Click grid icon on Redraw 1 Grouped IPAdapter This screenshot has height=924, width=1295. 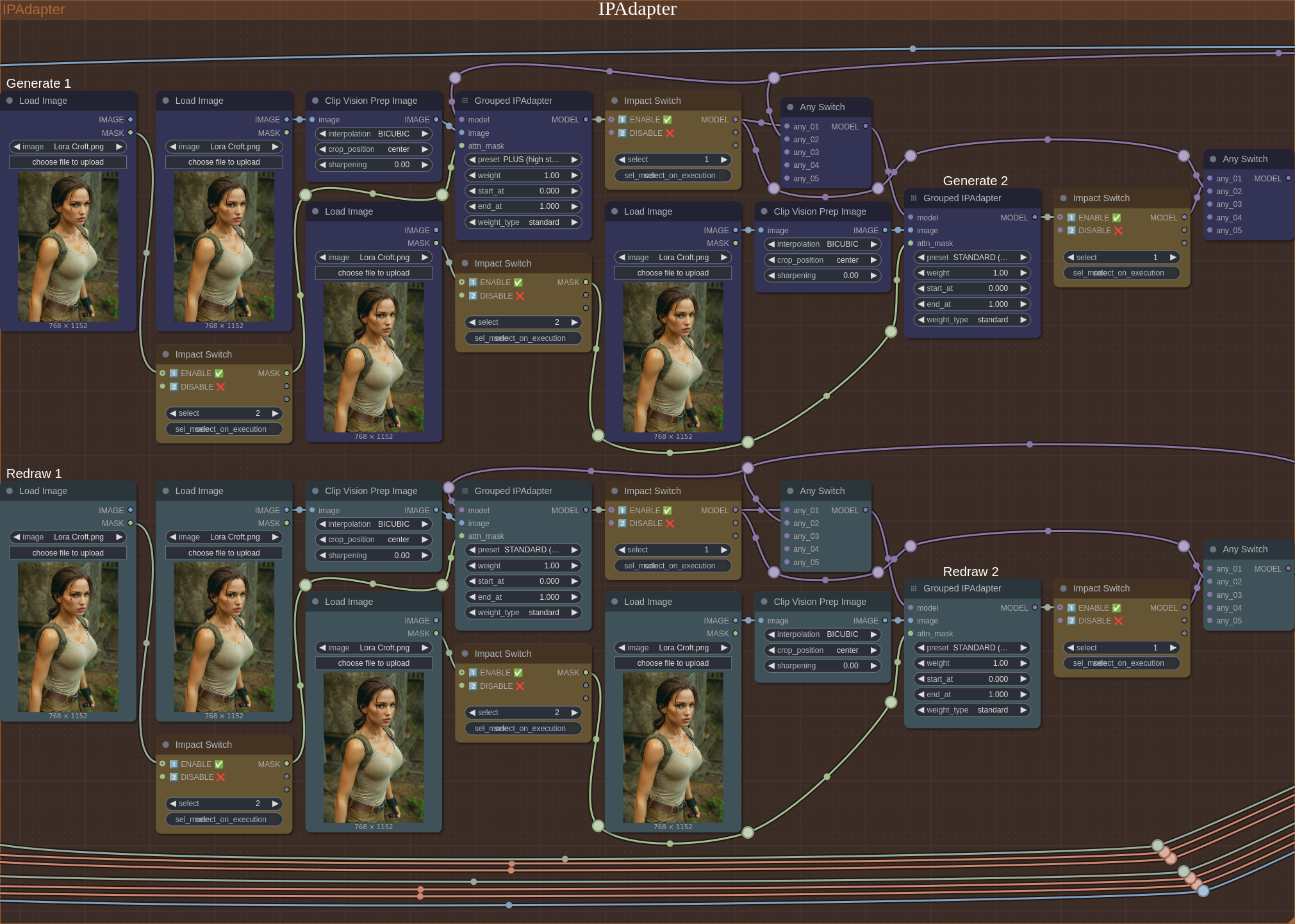465,491
